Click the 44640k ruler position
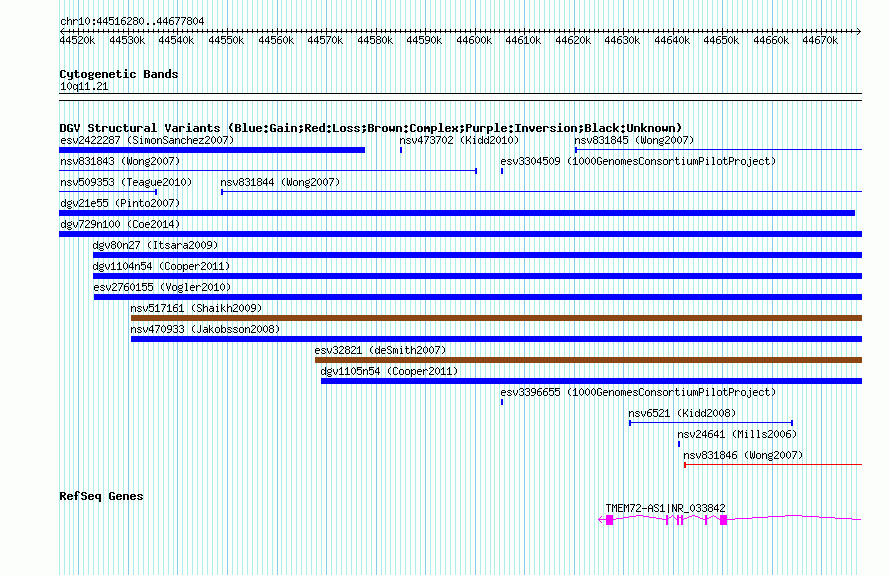The width and height of the screenshot is (890, 575). (x=672, y=40)
